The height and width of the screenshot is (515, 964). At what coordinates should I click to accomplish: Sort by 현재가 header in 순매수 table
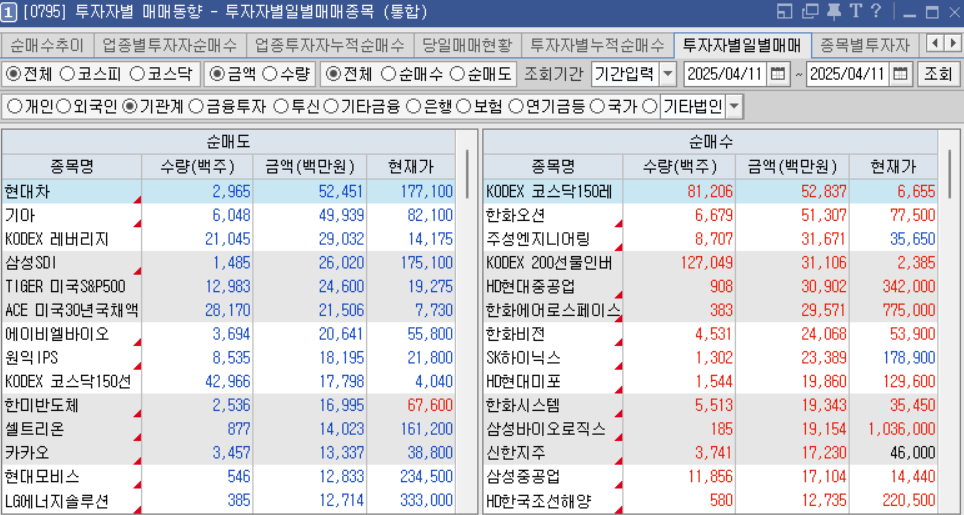tap(893, 167)
